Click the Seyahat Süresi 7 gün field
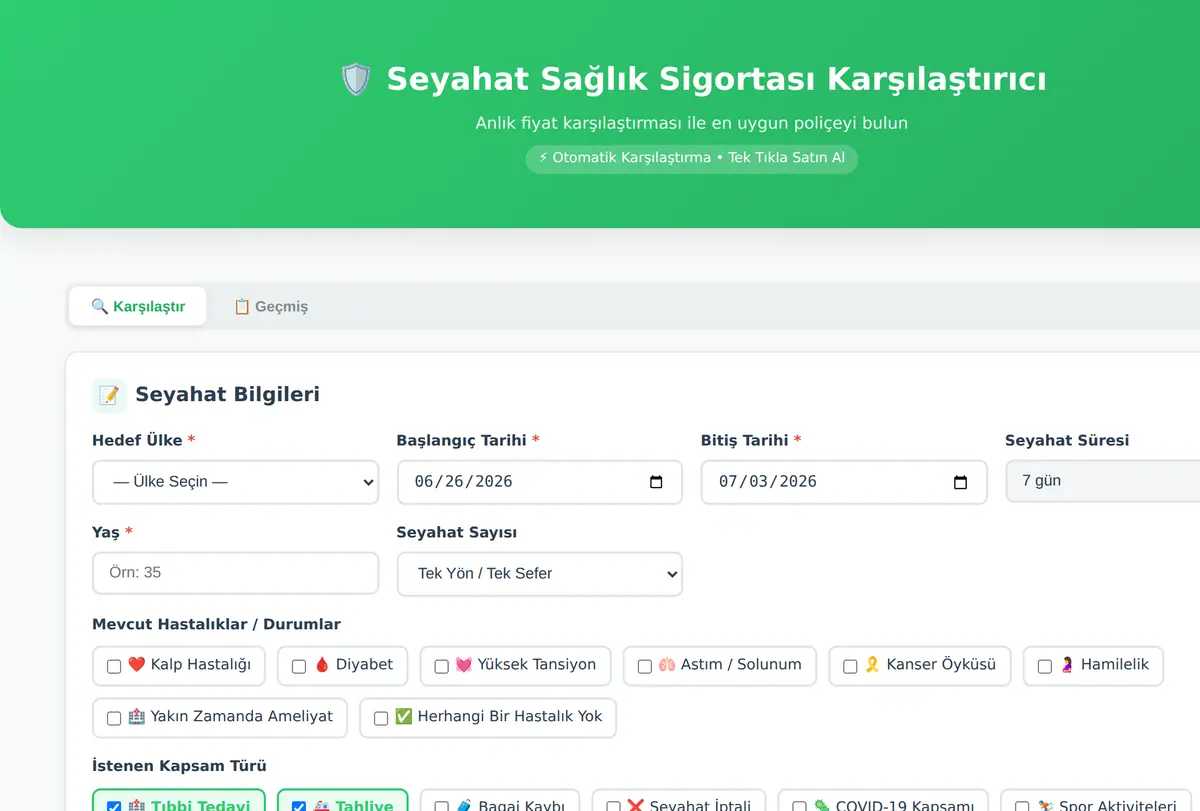The width and height of the screenshot is (1200, 811). pyautogui.click(x=1102, y=481)
